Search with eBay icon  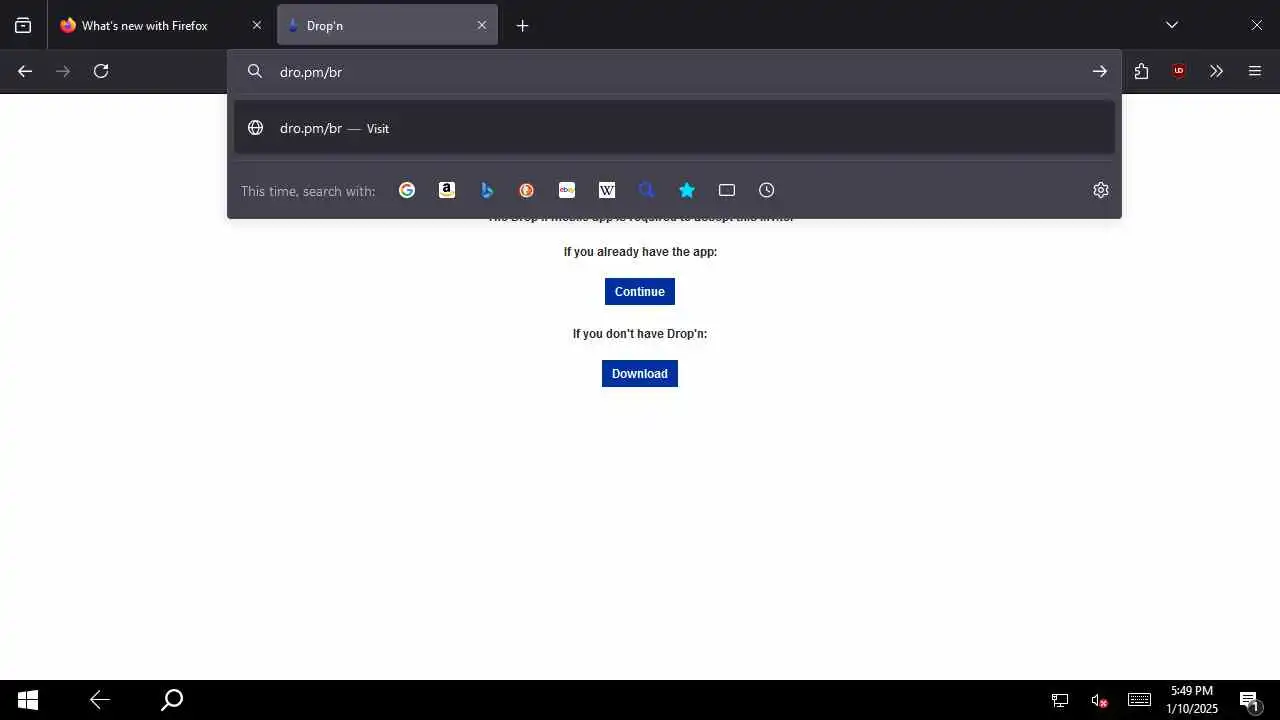567,190
